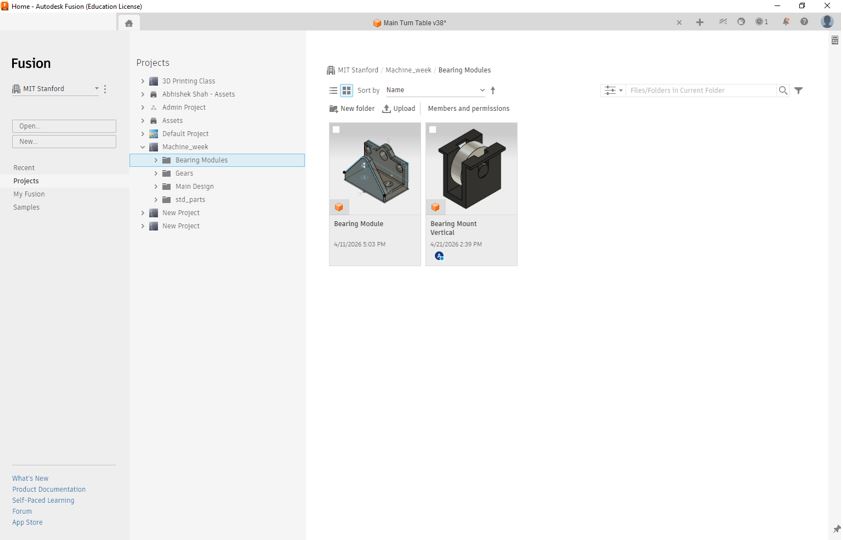This screenshot has width=843, height=540.
Task: Focus the Files/Folders in Current Folder search field
Action: click(x=702, y=90)
